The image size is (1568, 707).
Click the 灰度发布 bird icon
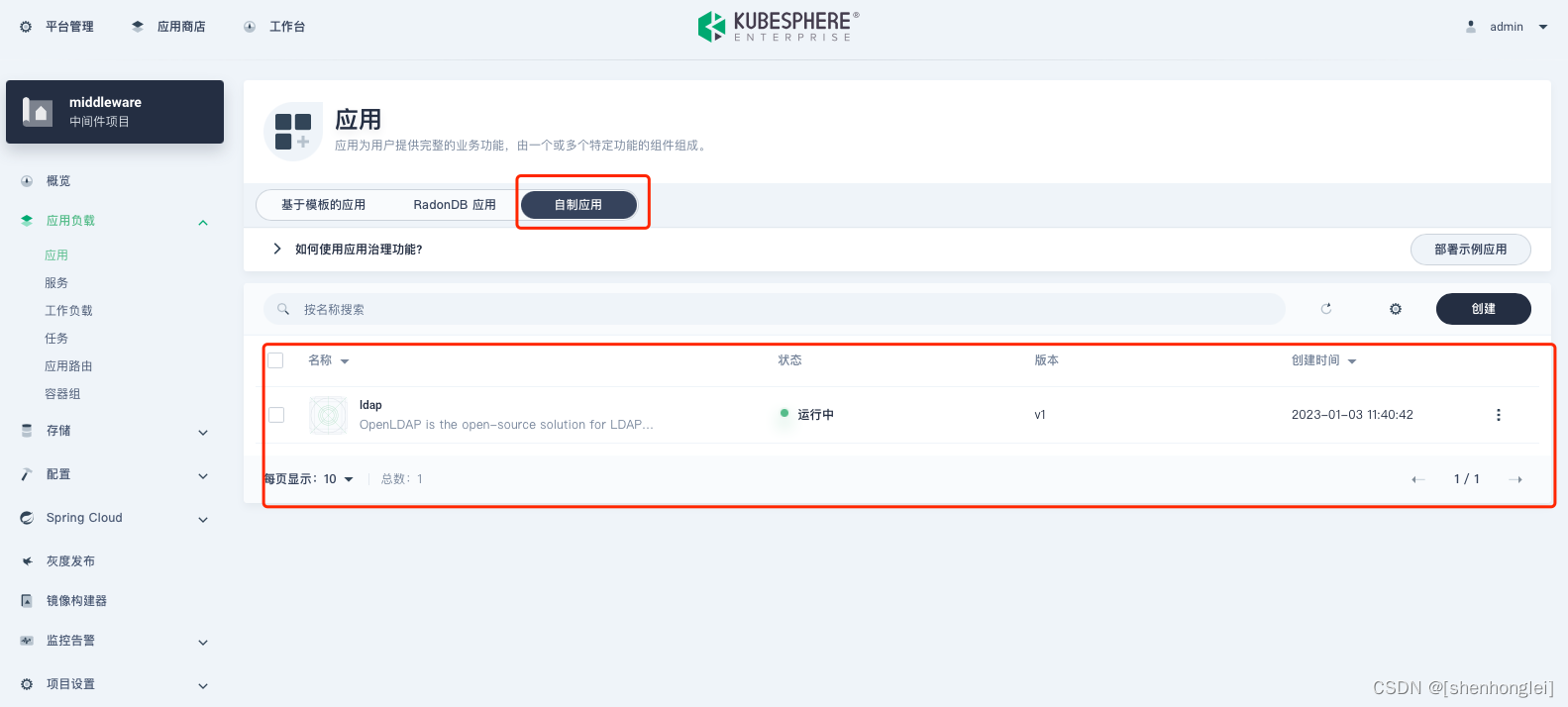tap(27, 561)
